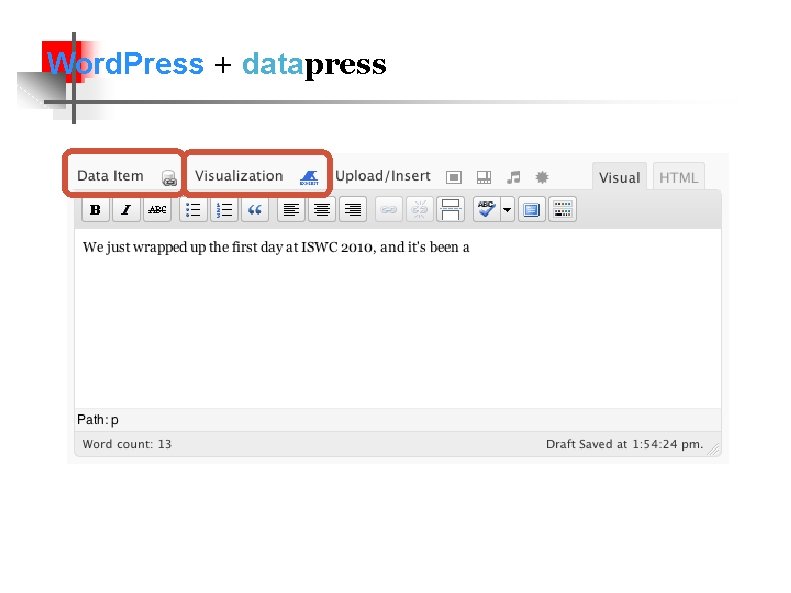
Task: Toggle fullscreen editing mode
Action: 531,209
